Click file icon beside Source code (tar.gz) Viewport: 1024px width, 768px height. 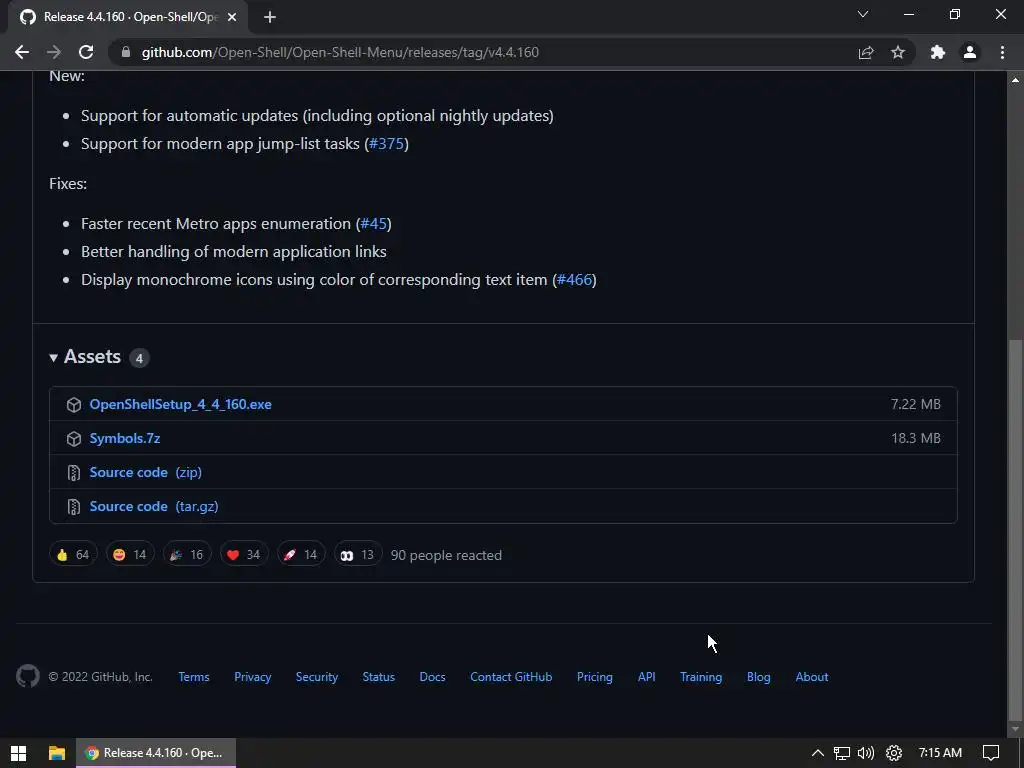[x=74, y=506]
